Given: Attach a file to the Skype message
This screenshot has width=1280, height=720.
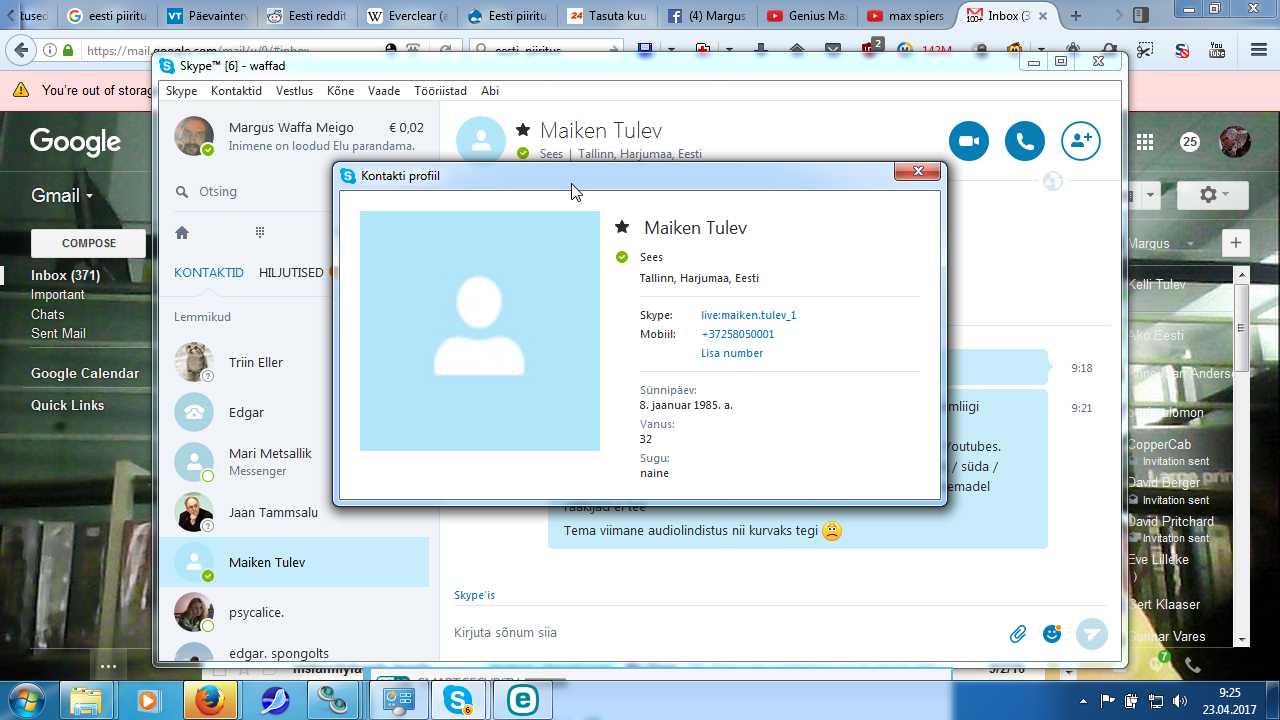Looking at the screenshot, I should (1018, 633).
